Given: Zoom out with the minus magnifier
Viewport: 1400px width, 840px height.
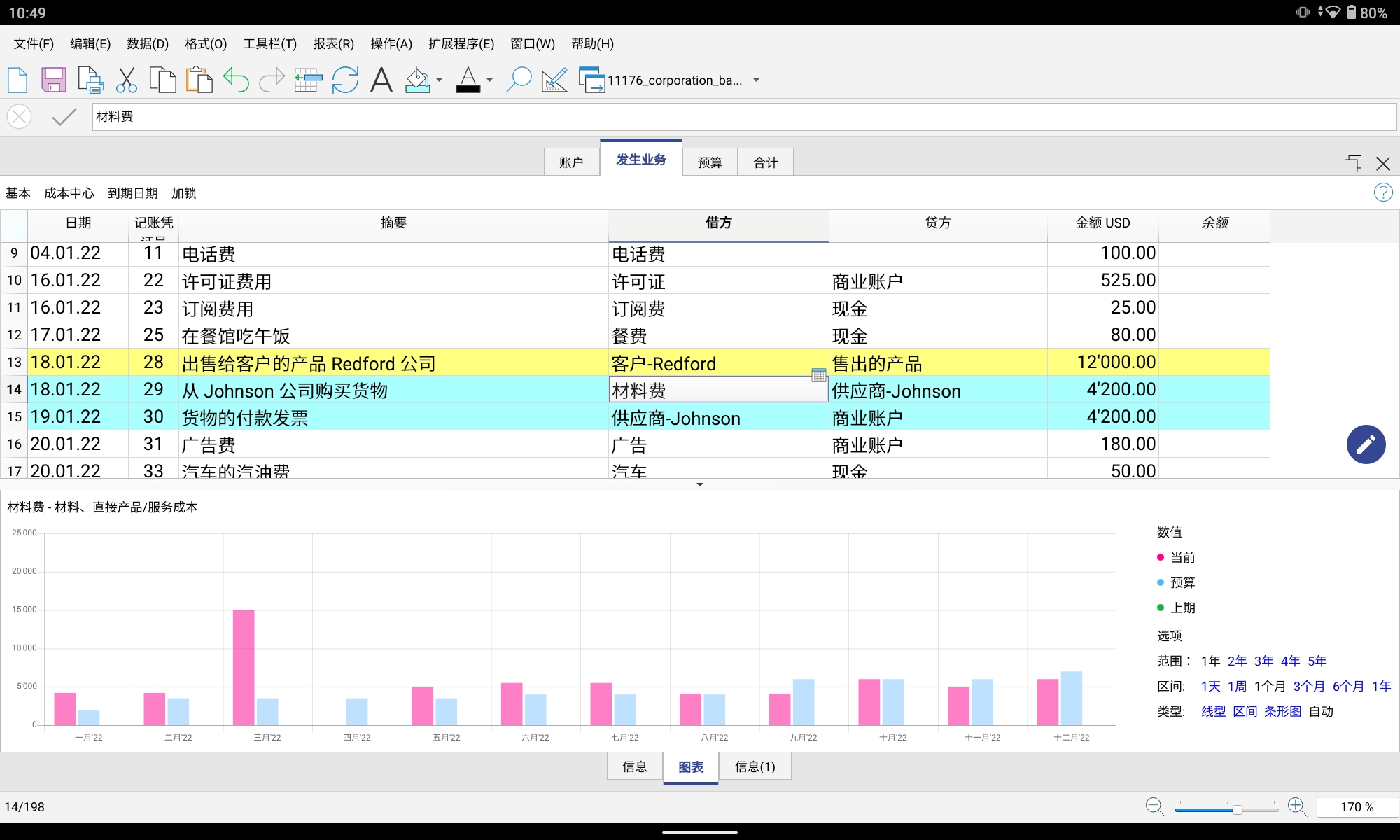Looking at the screenshot, I should pos(1155,807).
